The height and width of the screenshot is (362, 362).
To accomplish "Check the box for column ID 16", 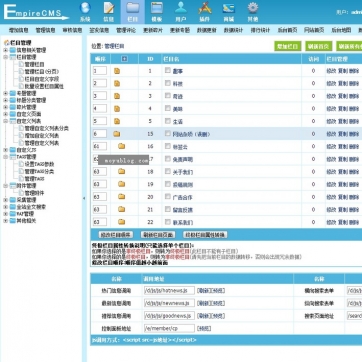I will tap(168, 146).
